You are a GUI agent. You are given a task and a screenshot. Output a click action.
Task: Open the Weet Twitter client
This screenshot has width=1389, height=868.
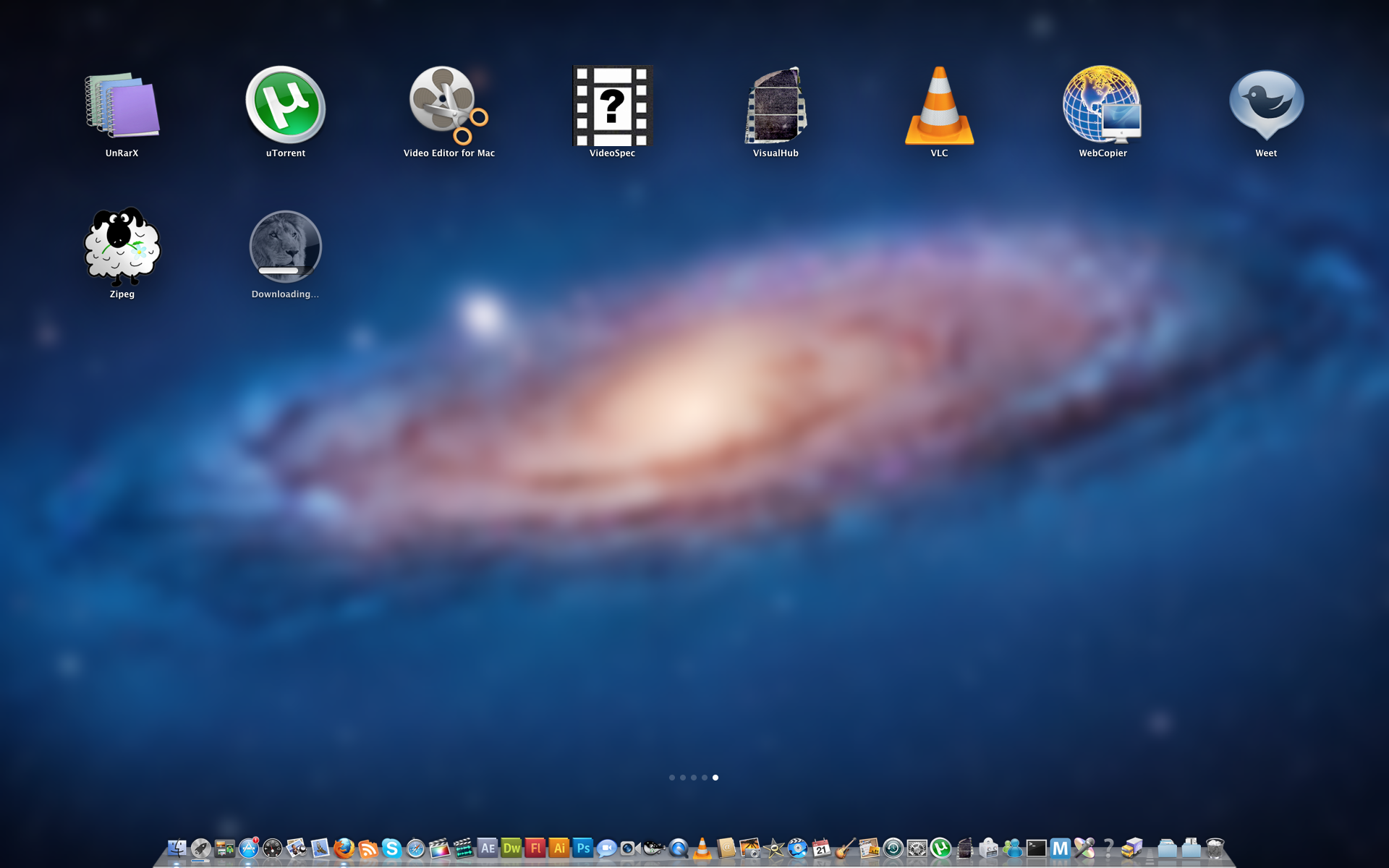(1266, 106)
